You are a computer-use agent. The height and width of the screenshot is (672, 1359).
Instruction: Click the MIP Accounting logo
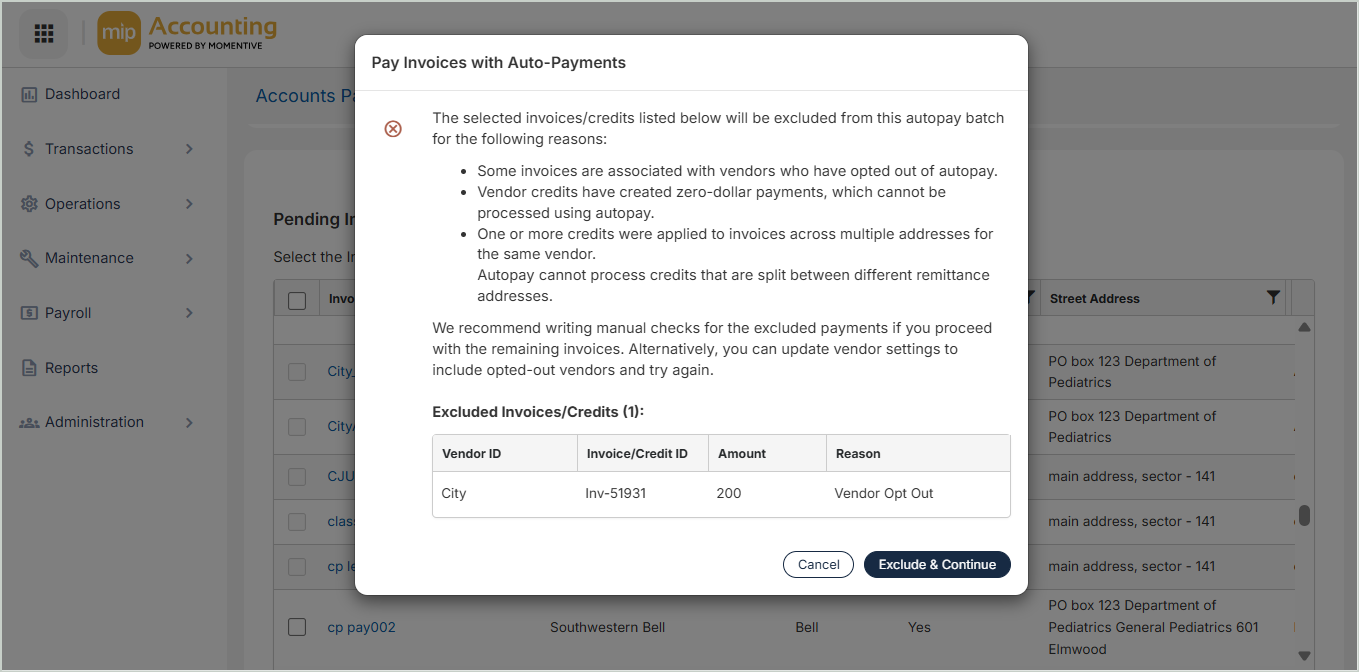click(188, 33)
